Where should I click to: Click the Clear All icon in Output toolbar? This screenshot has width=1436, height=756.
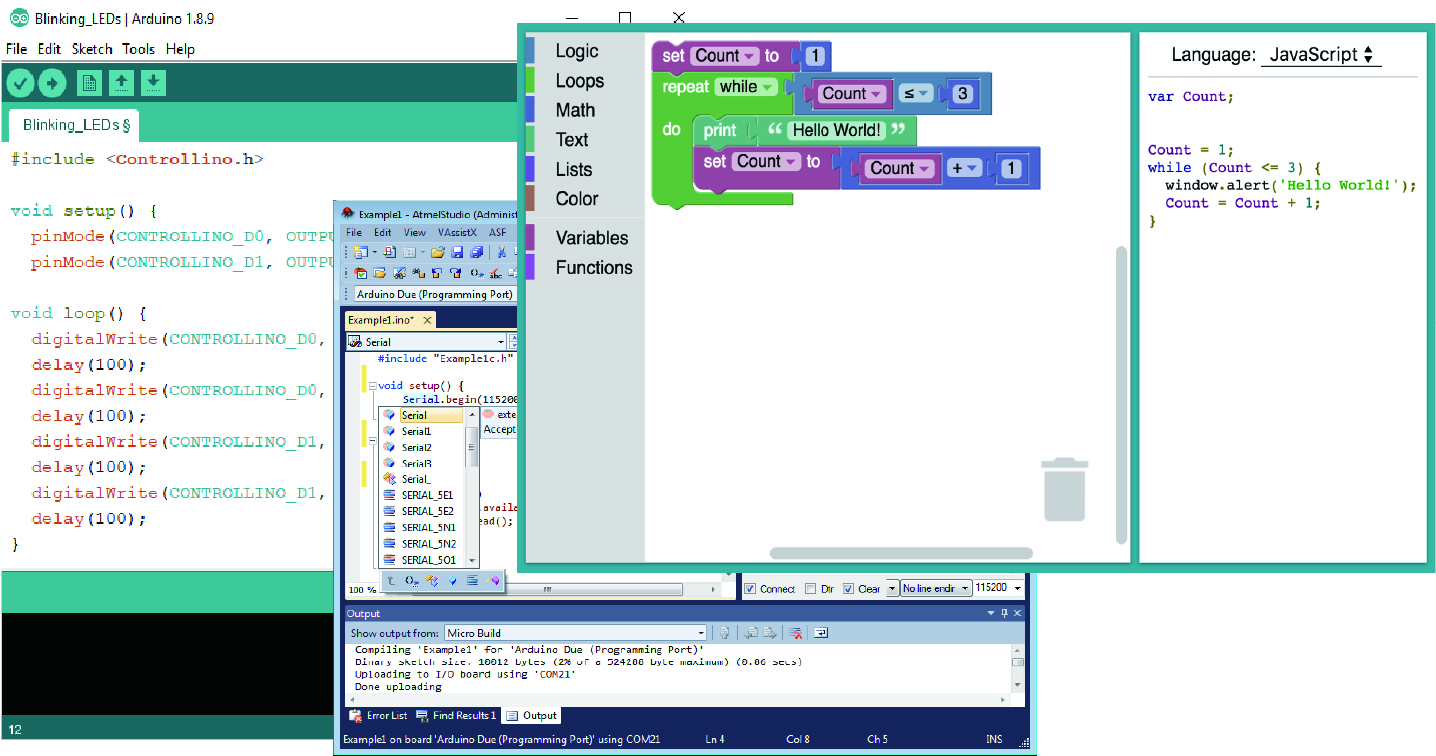click(794, 633)
